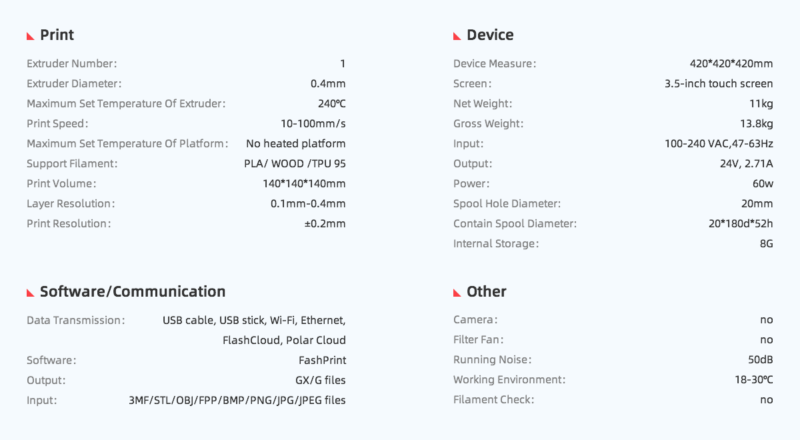Click the Running Noise 50dB value
The width and height of the screenshot is (800, 440).
point(760,360)
